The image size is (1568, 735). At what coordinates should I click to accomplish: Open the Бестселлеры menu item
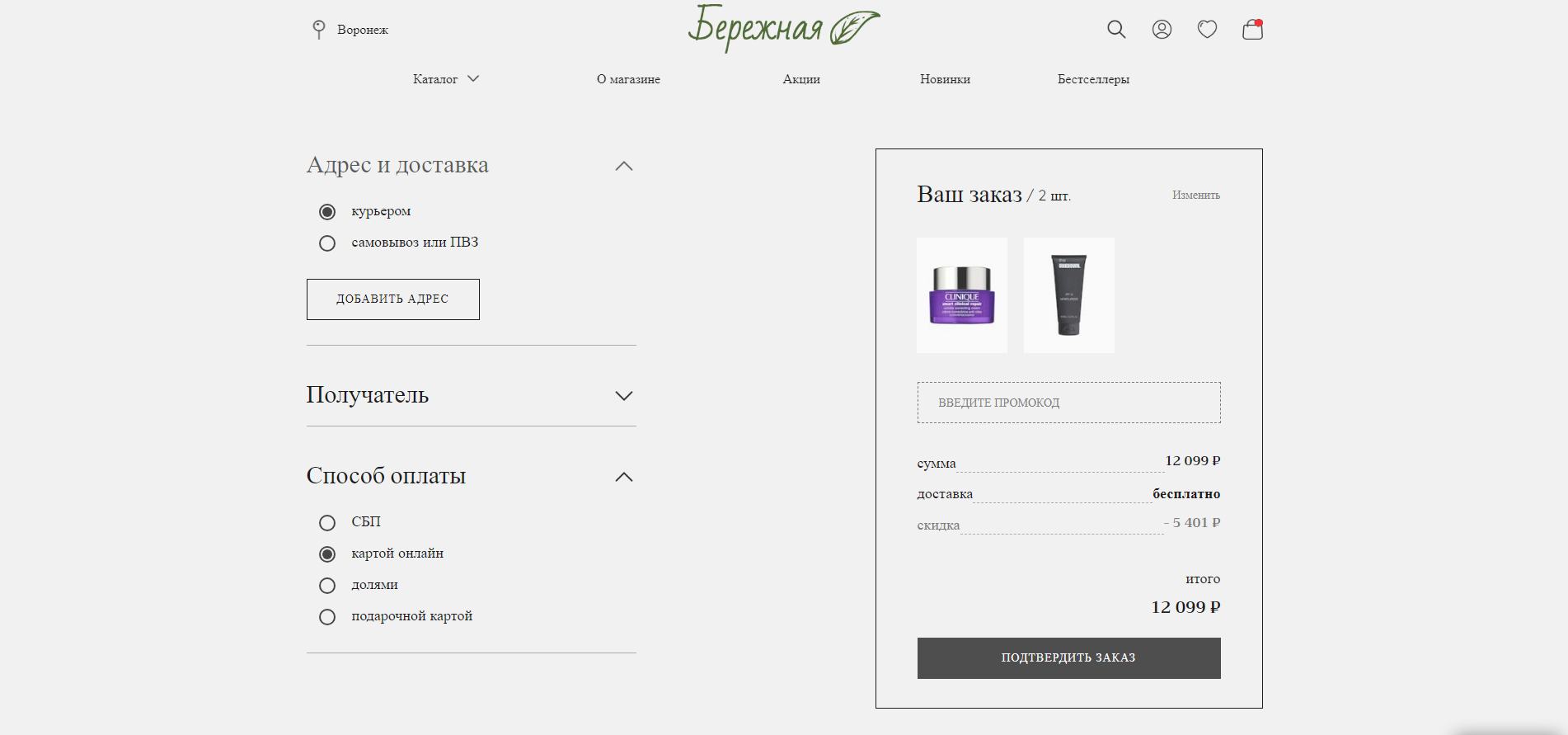coord(1093,79)
